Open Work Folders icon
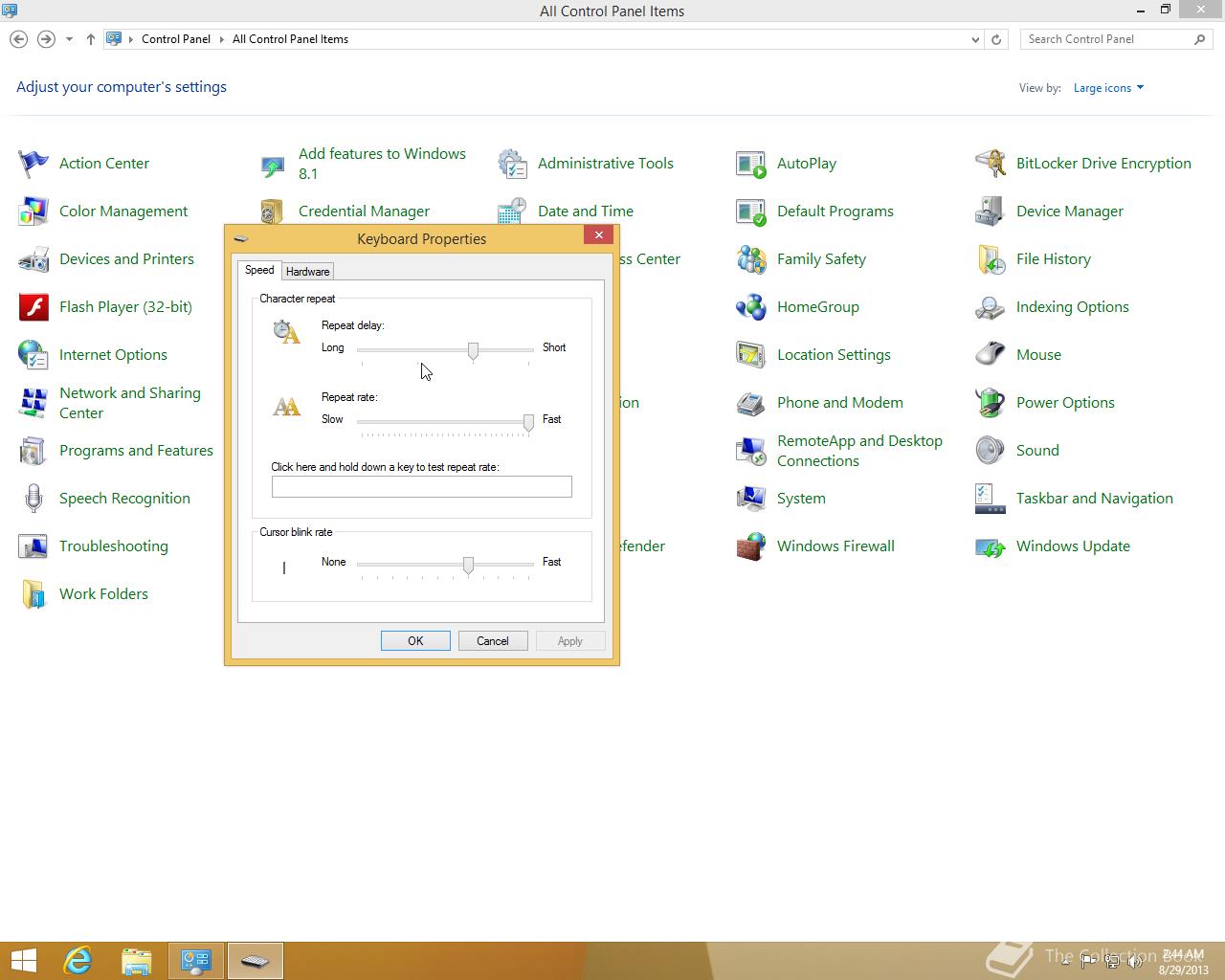Screen dimensions: 1225x980 pyautogui.click(x=33, y=594)
